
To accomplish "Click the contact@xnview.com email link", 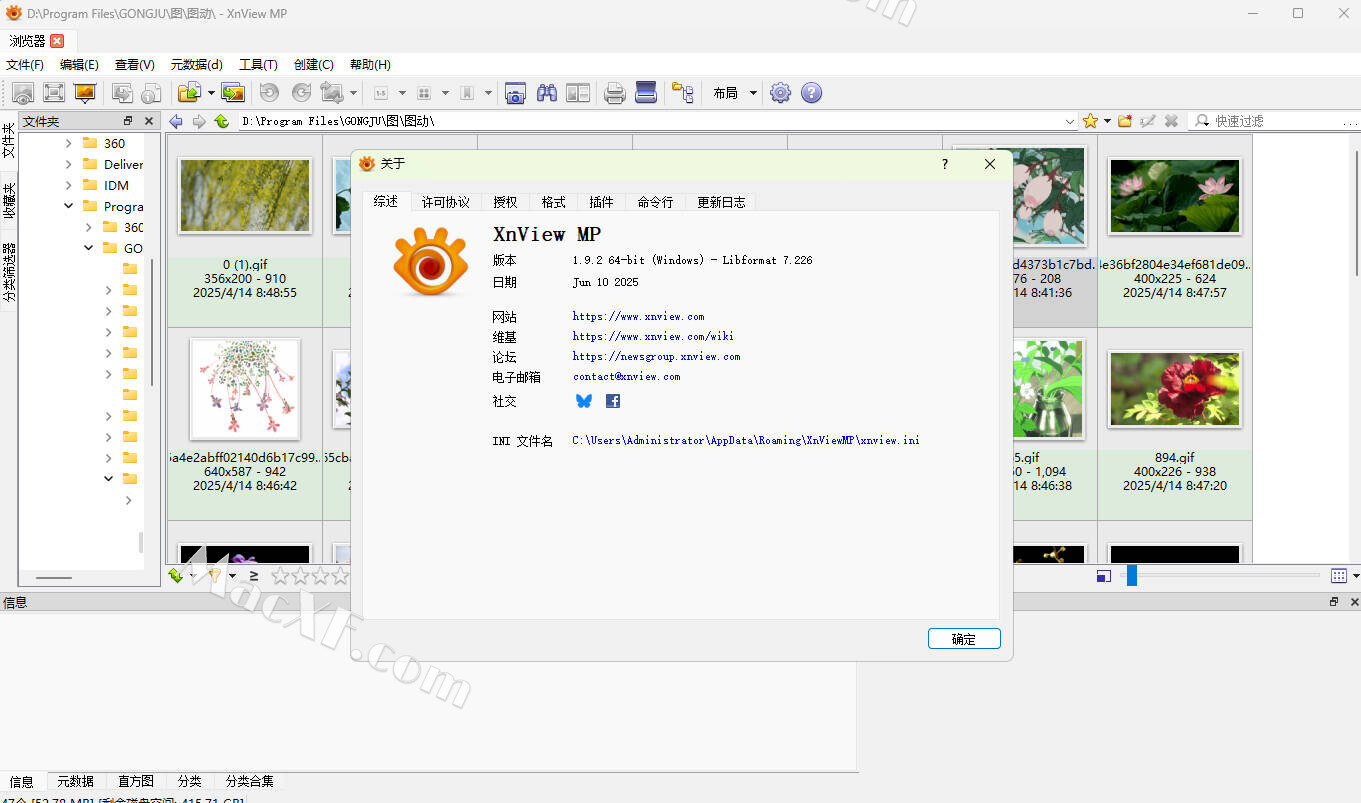I will (x=626, y=377).
